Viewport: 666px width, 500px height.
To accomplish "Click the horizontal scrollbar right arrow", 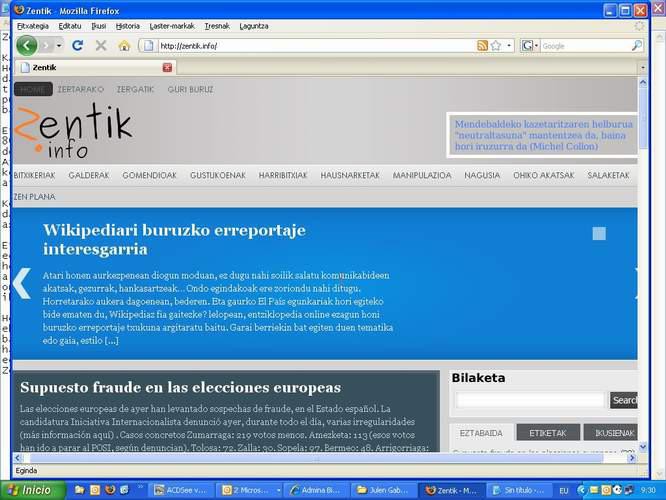I will point(632,458).
